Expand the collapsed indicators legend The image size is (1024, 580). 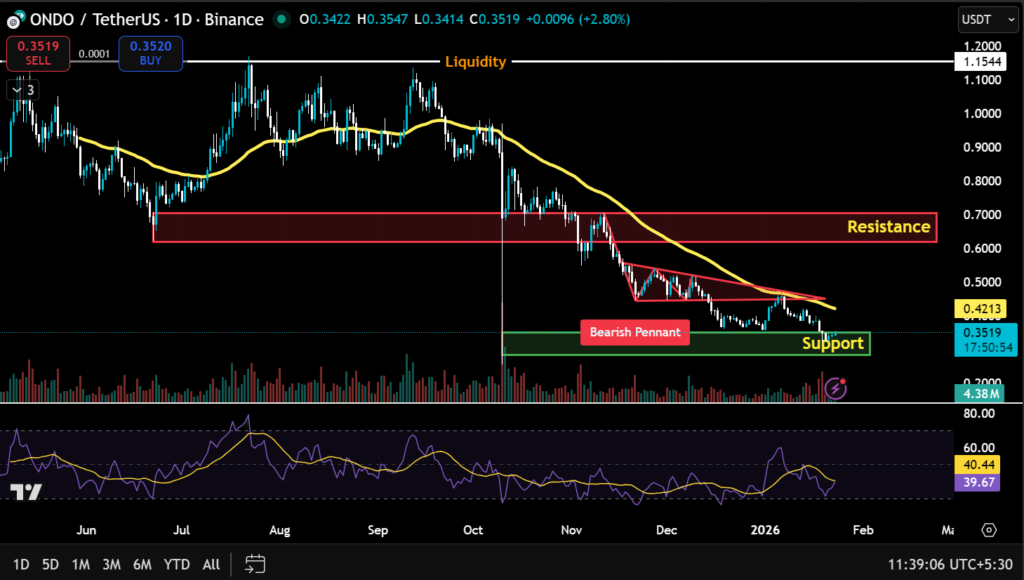21,90
